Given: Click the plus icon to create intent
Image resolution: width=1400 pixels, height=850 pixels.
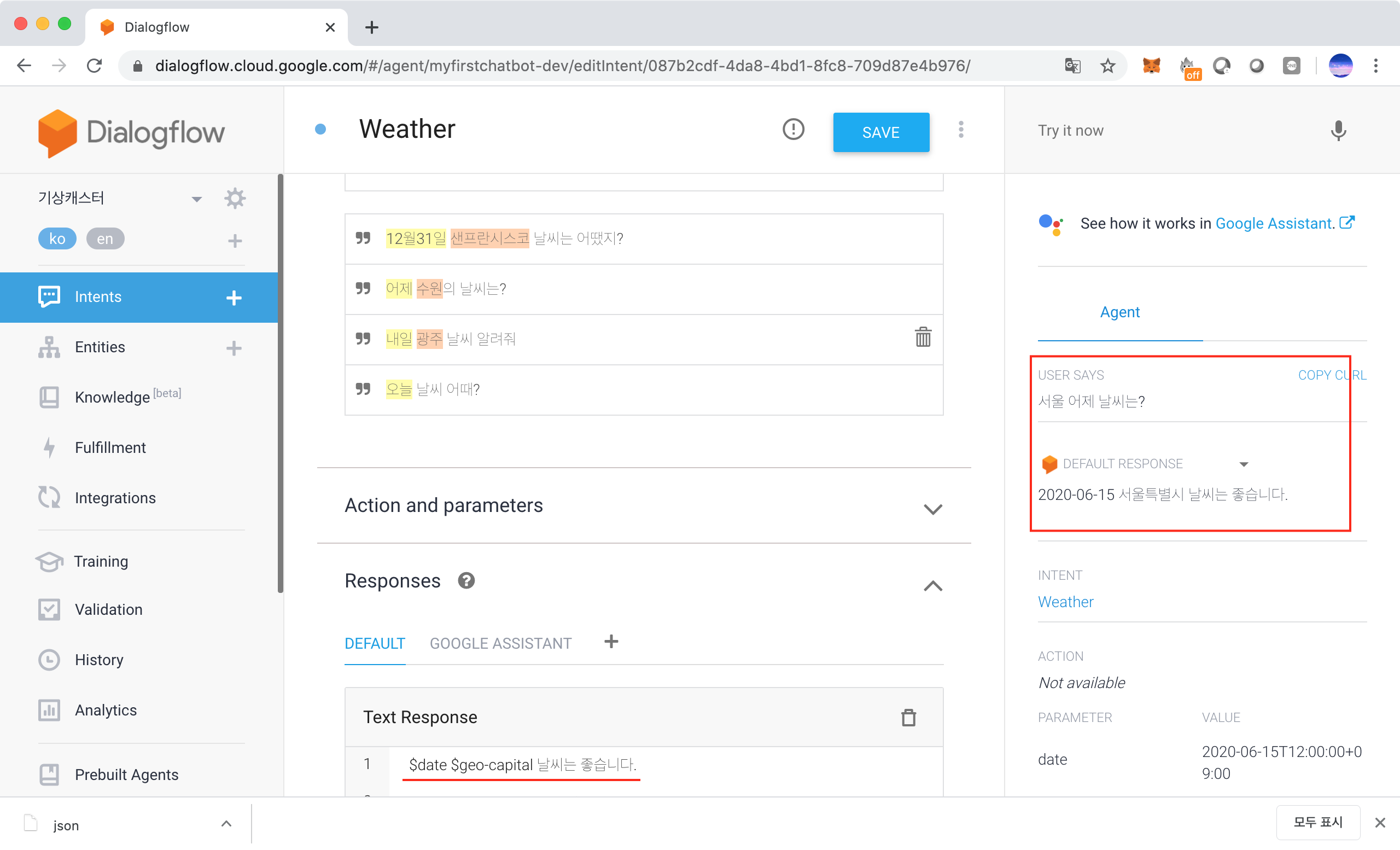Looking at the screenshot, I should [x=234, y=297].
